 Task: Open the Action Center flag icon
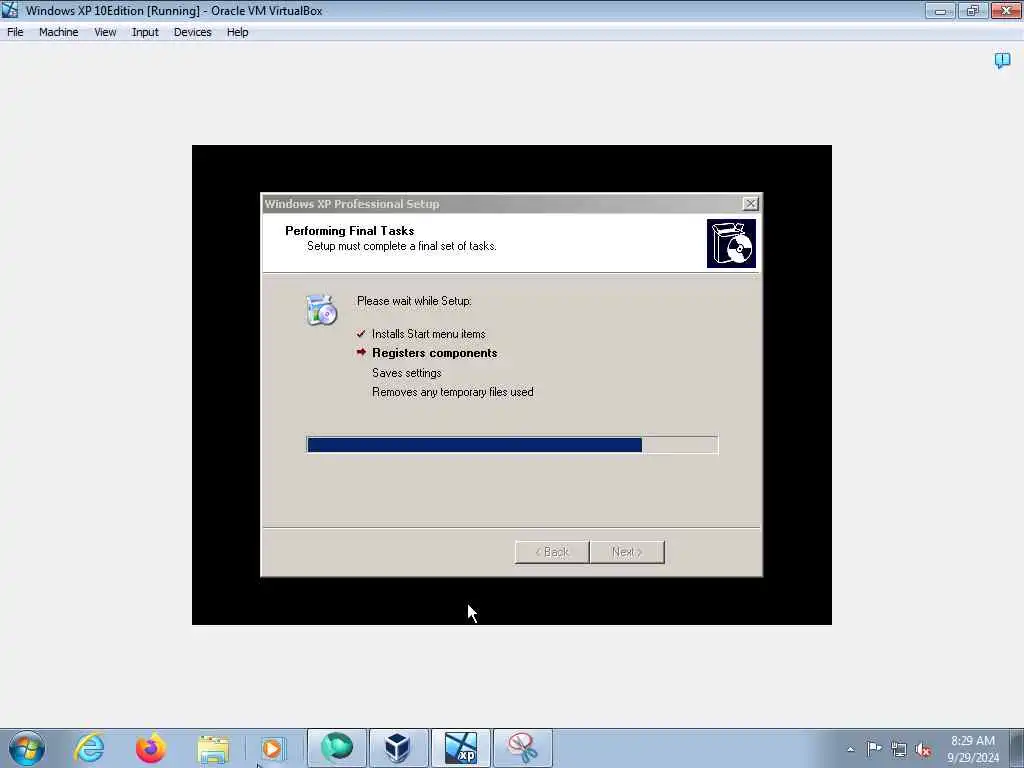873,748
